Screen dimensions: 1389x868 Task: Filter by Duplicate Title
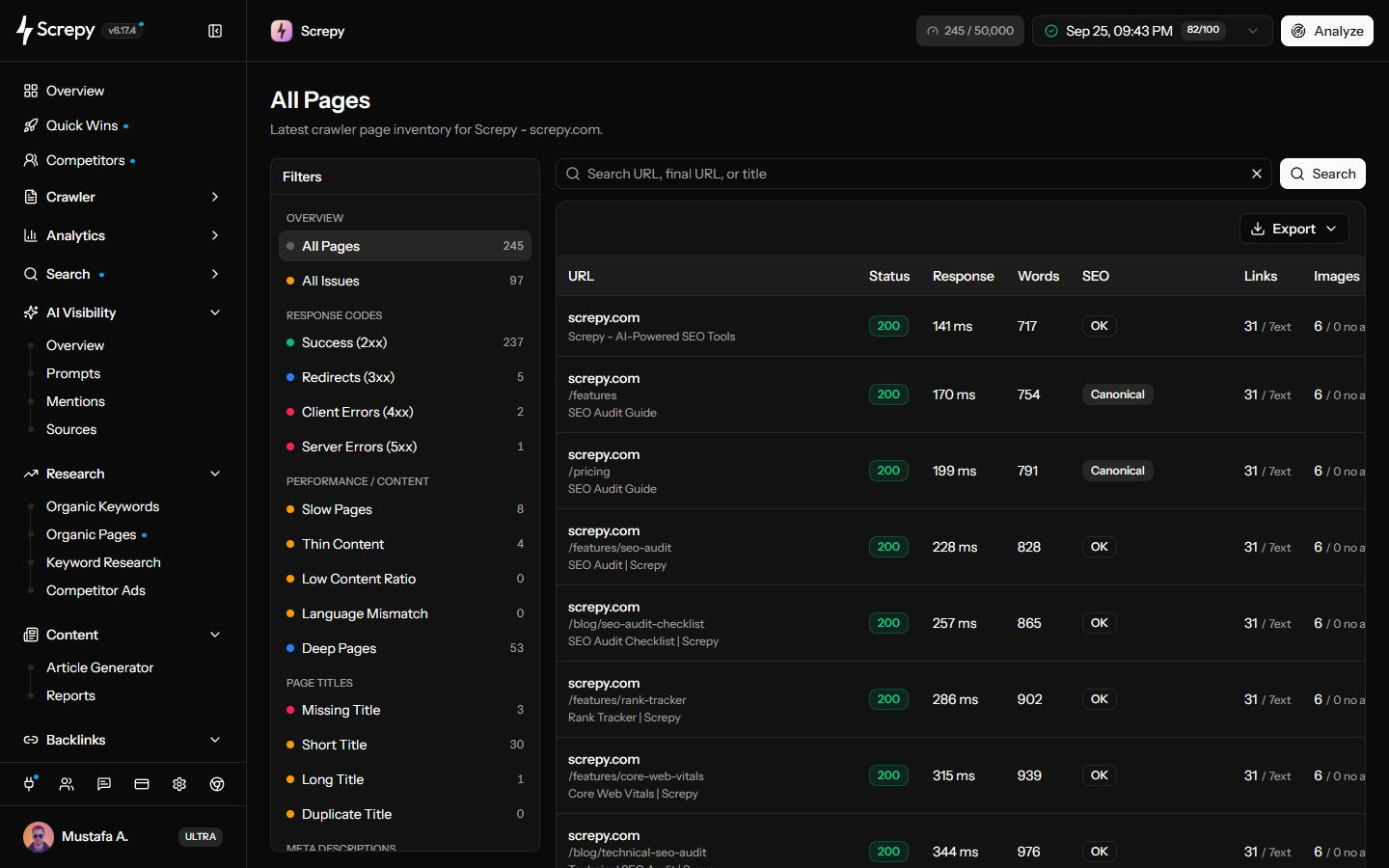[405, 814]
